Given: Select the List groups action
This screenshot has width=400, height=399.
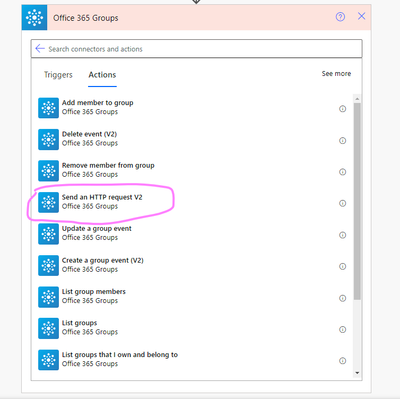Looking at the screenshot, I should point(192,328).
